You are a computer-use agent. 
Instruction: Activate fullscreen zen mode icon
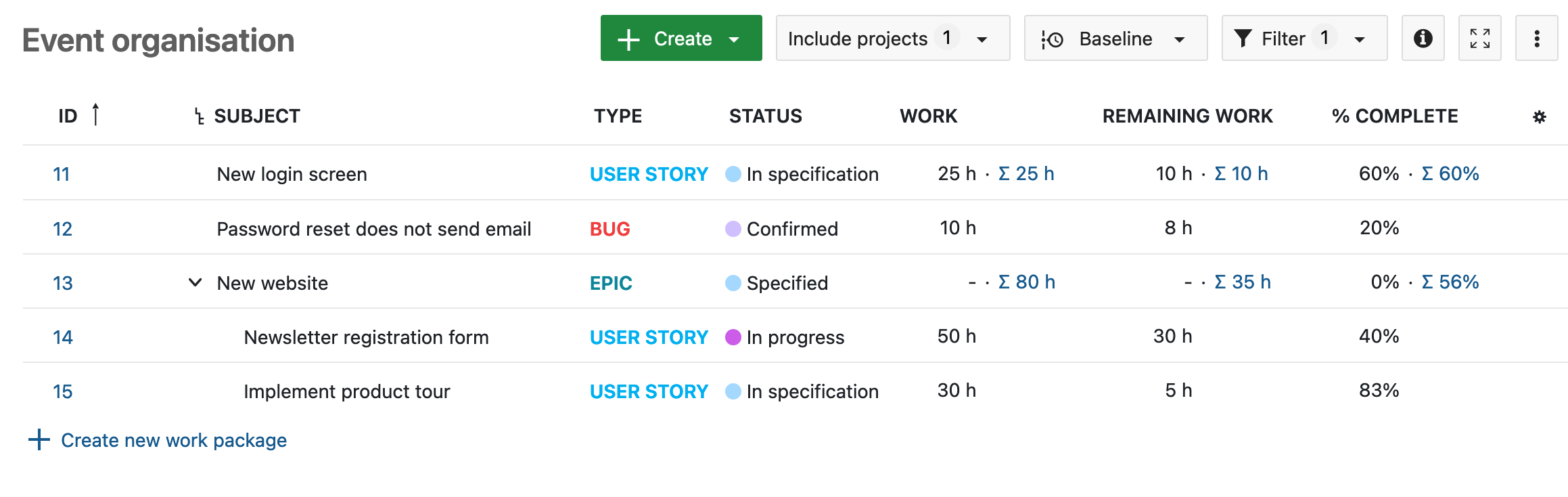[1479, 39]
